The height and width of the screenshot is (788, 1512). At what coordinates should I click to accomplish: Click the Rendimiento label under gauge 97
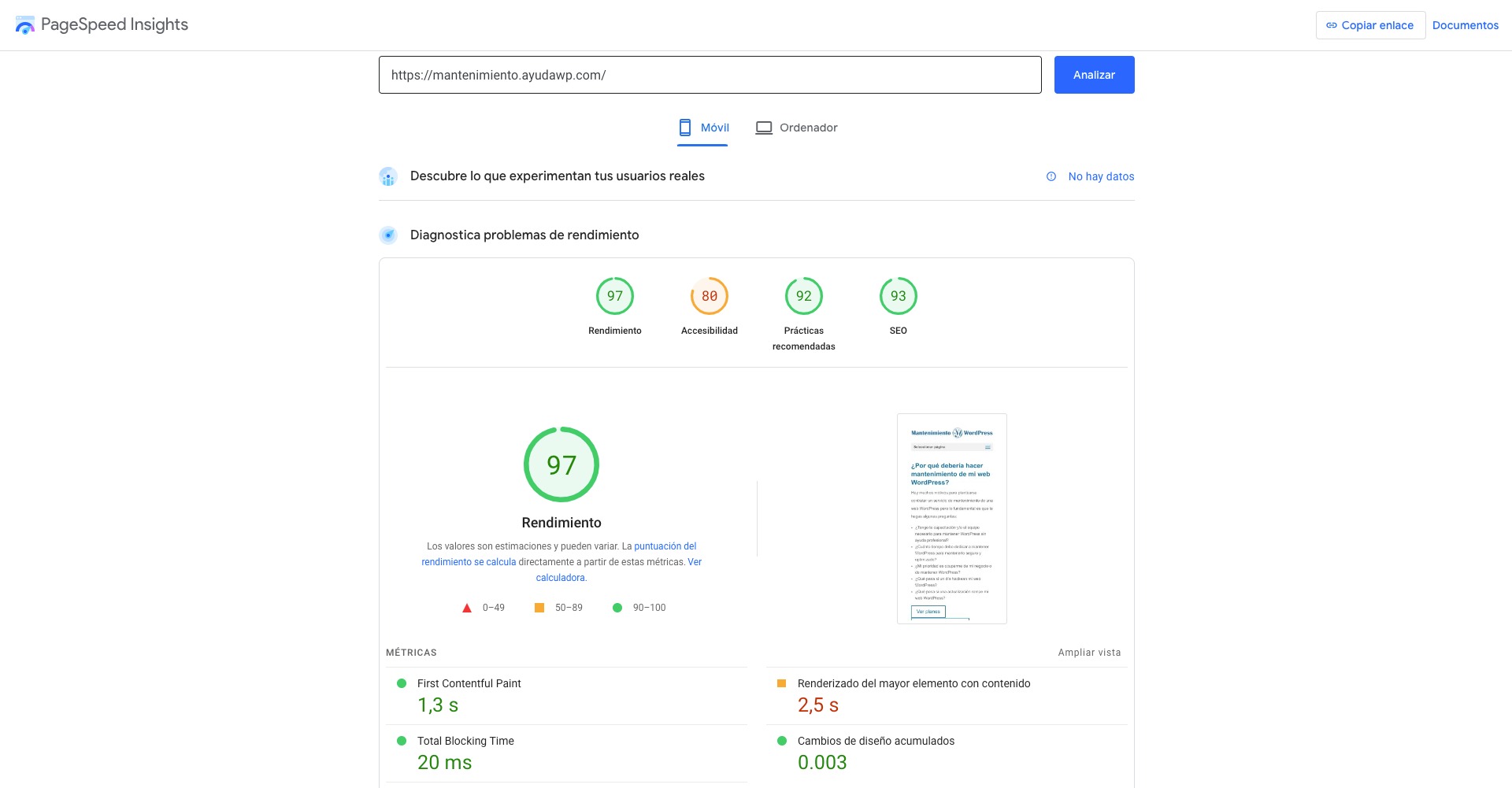coord(615,331)
